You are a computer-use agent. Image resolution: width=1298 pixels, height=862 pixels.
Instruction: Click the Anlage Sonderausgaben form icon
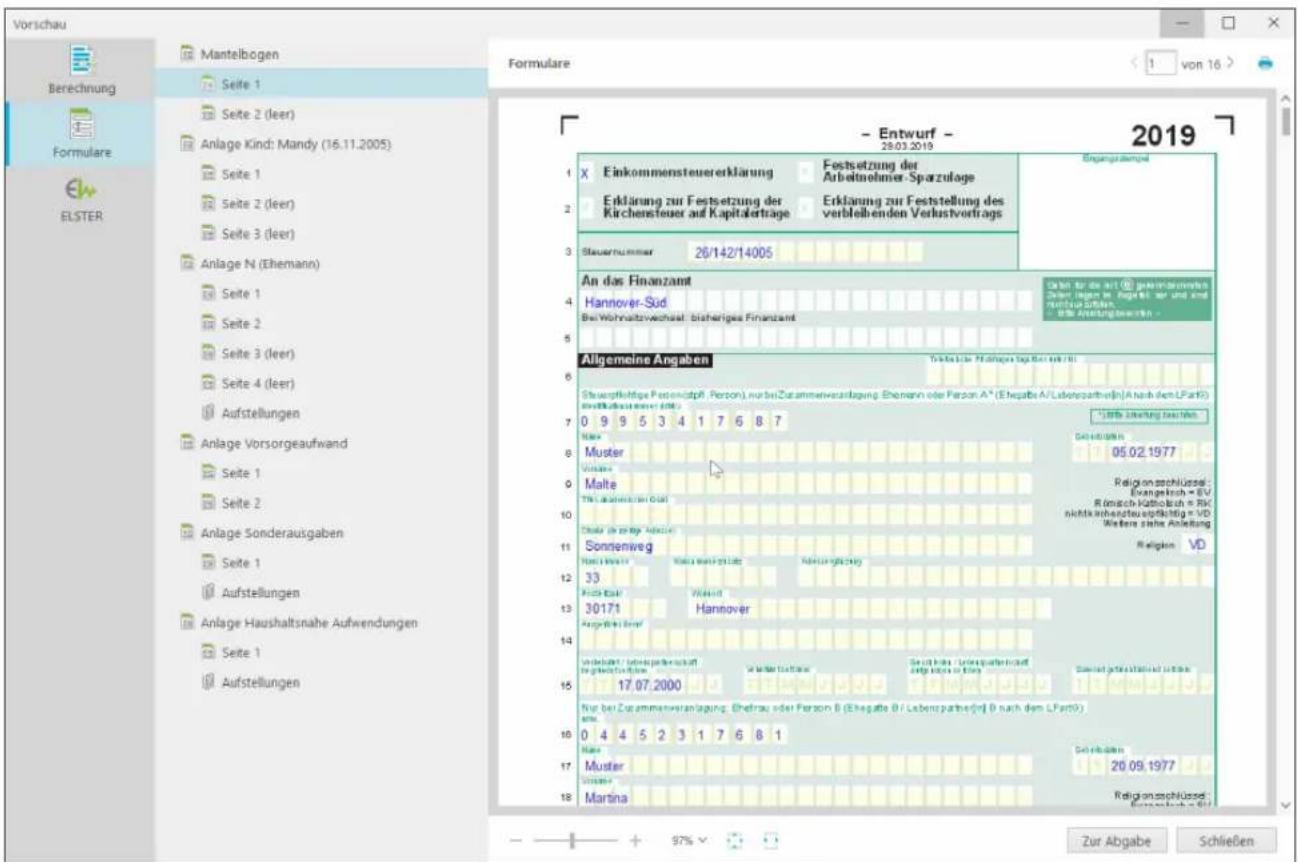coord(187,533)
